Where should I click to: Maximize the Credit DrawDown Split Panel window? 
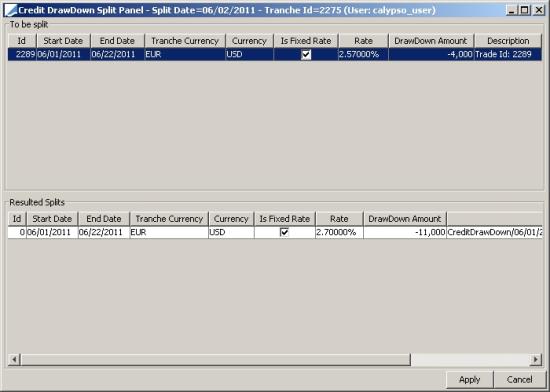[525, 10]
